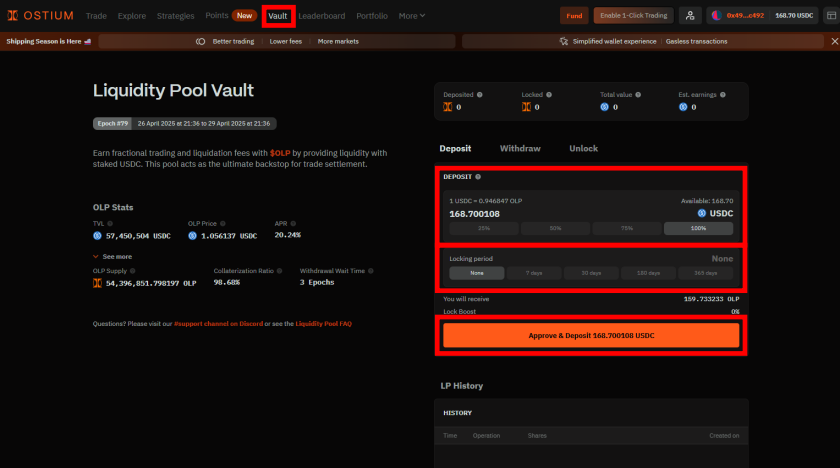Open the More dropdown menu
The width and height of the screenshot is (840, 468).
click(411, 16)
